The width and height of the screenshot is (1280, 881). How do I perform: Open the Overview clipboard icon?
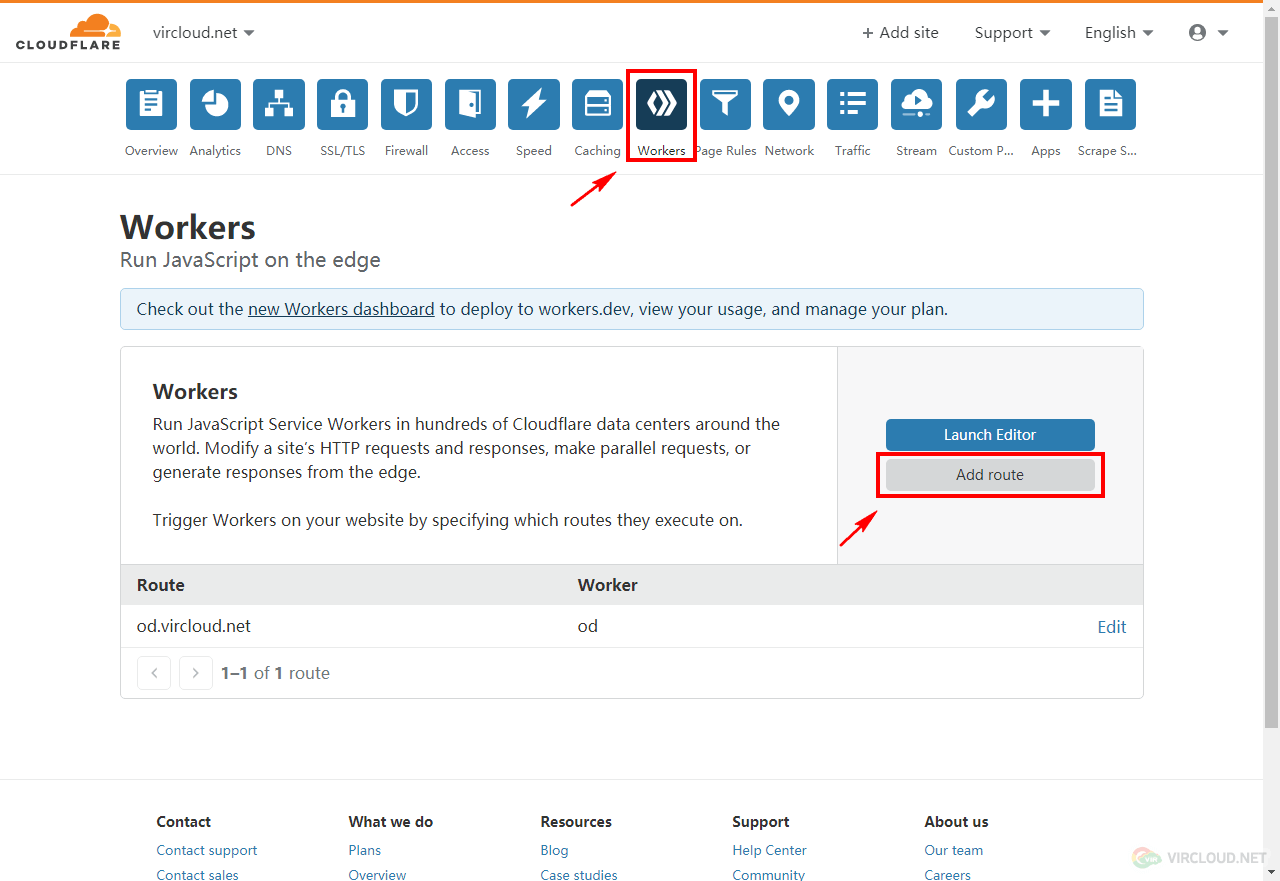coord(151,105)
